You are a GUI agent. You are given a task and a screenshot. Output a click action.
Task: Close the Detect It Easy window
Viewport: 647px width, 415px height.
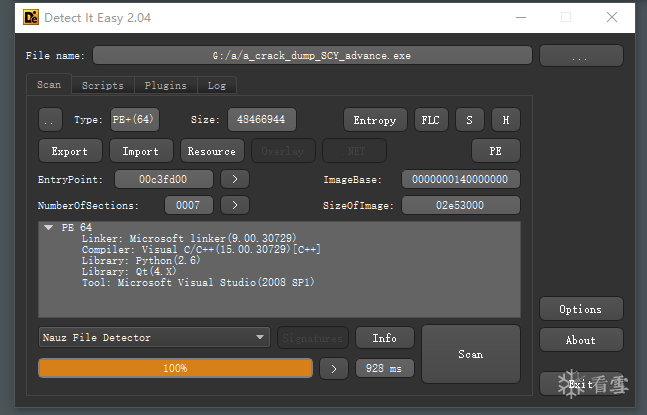click(x=612, y=17)
